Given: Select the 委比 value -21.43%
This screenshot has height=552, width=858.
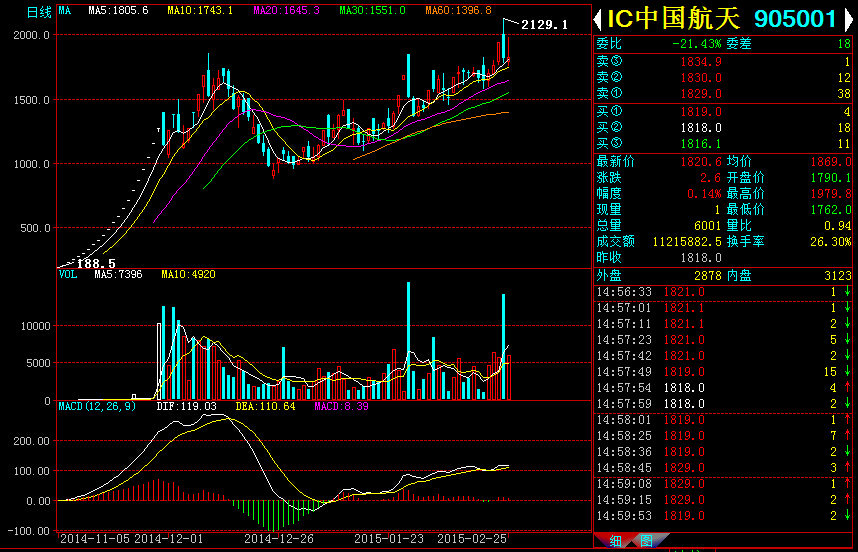Looking at the screenshot, I should point(697,44).
